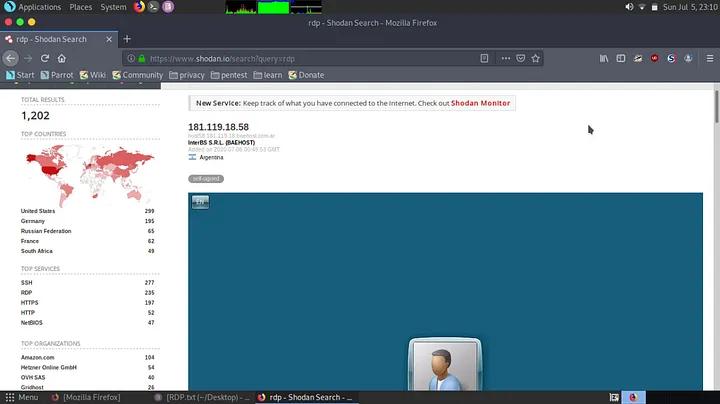This screenshot has height=404, width=720.
Task: Filter by Hetzner Online GmbH organization
Action: 49,368
